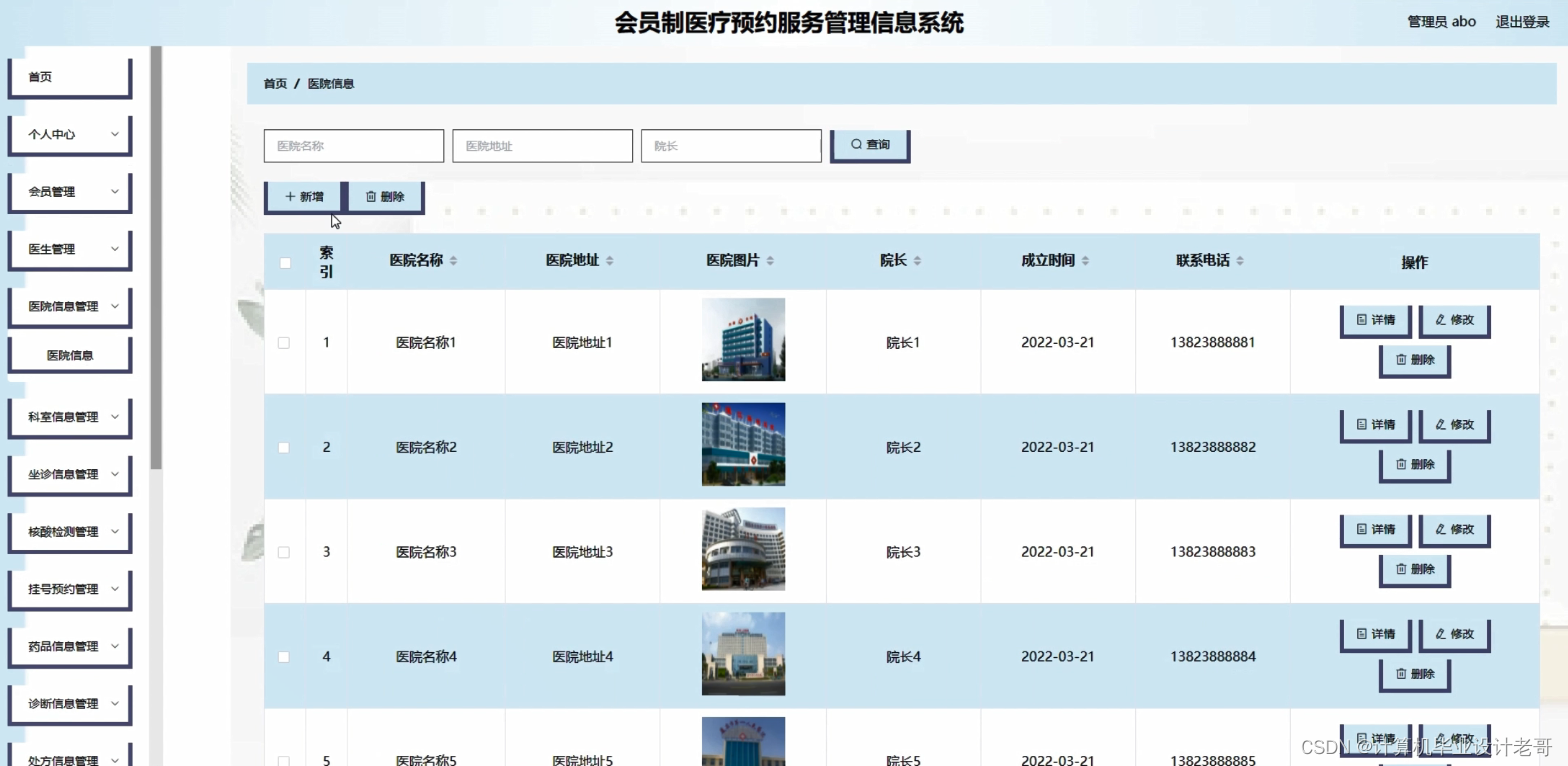Open 详情 for 医院名称1

(1376, 320)
